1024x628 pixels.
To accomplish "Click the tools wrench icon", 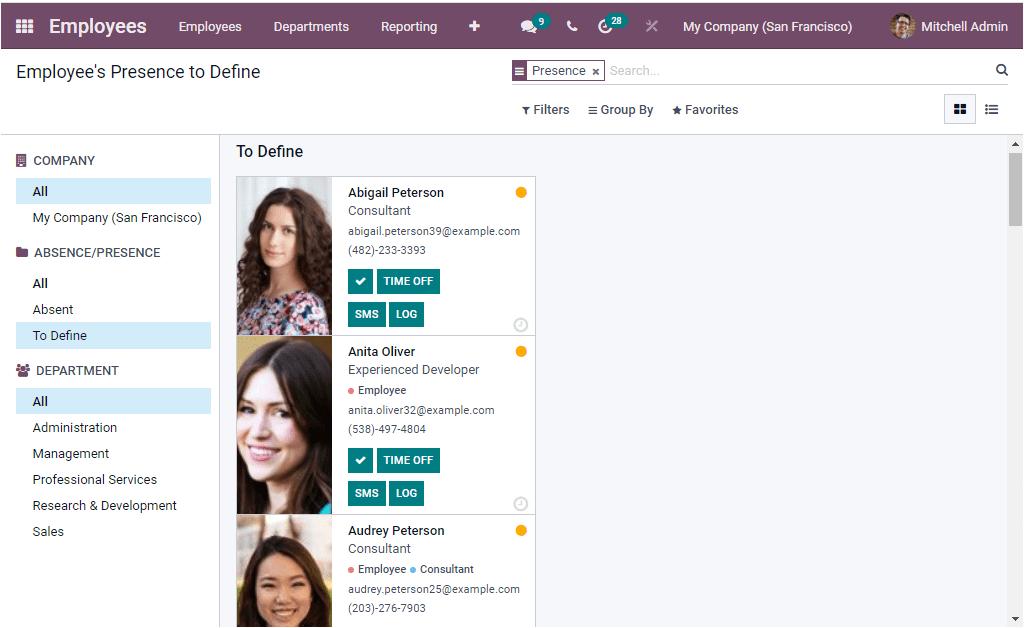I will click(652, 26).
